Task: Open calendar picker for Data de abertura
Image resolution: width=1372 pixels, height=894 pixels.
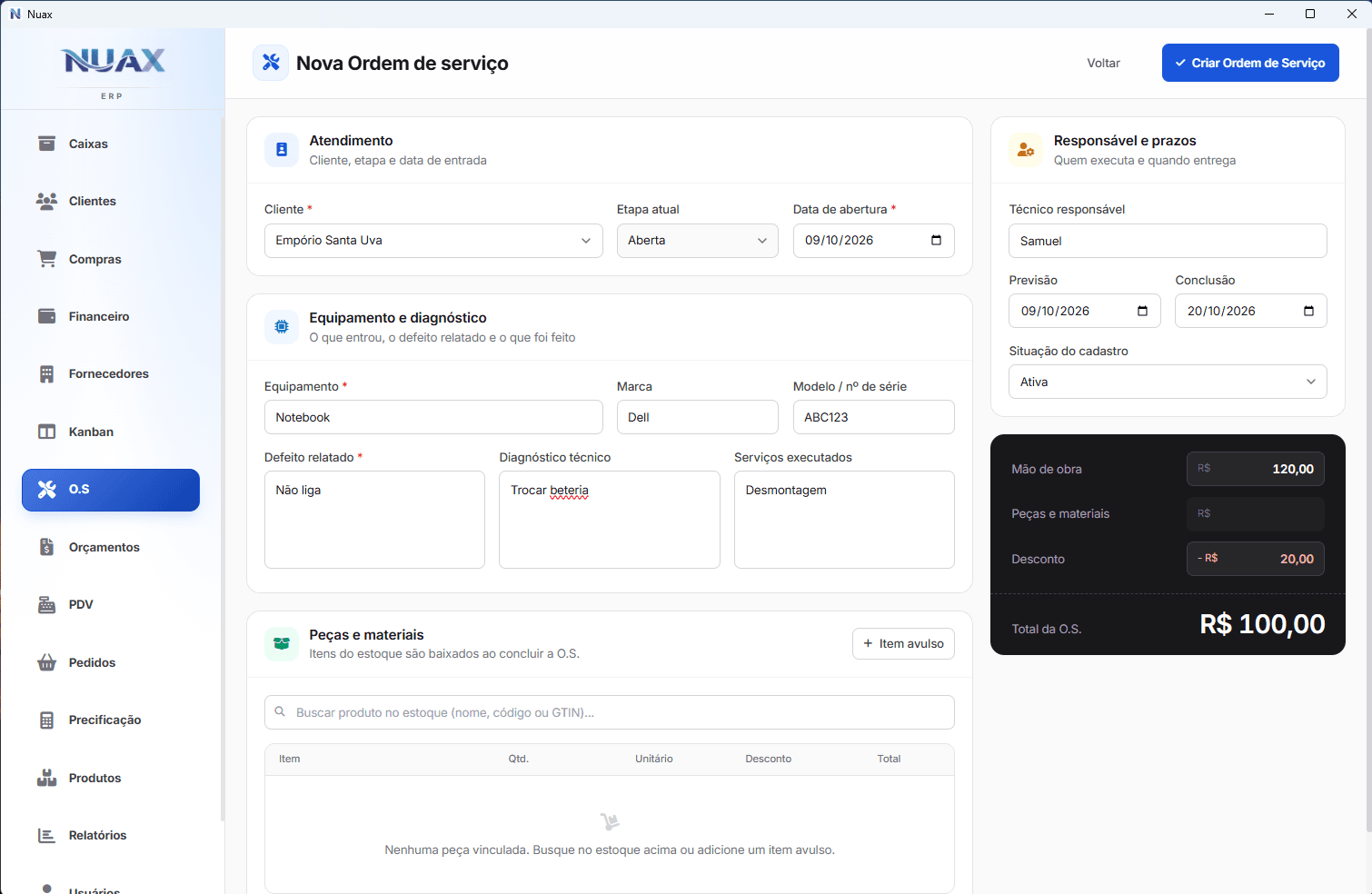Action: tap(936, 240)
